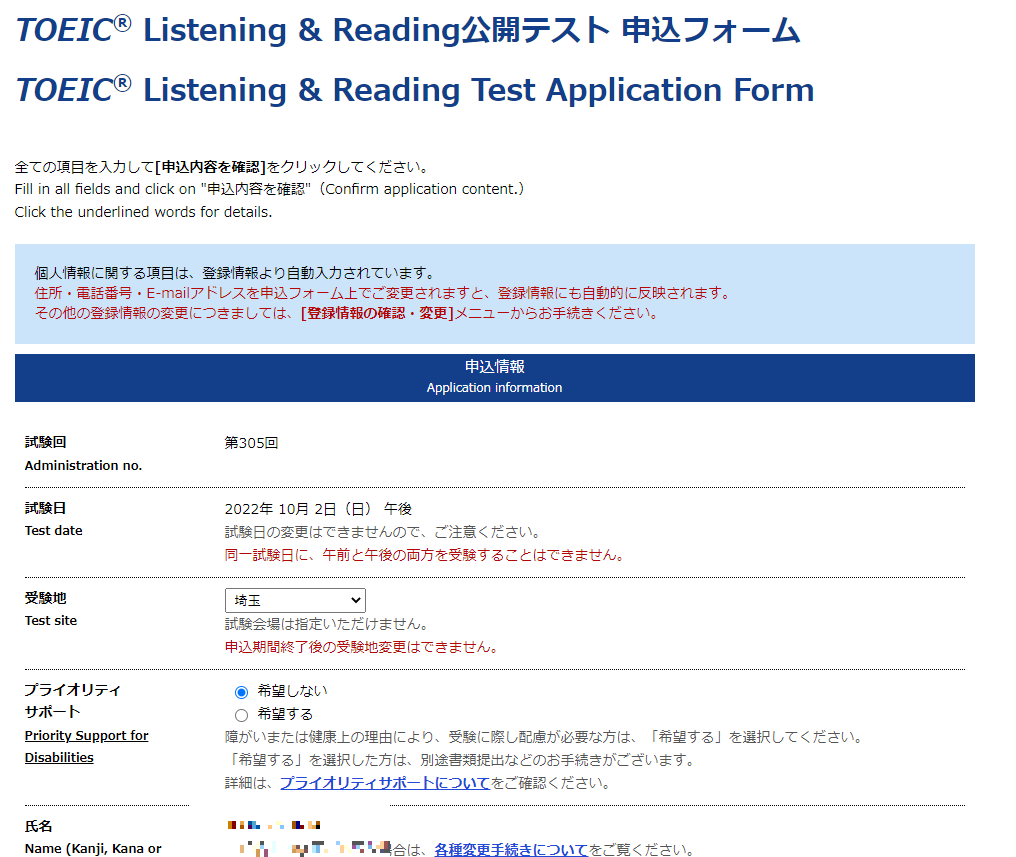Open the 受験地 dropdown showing 埼玉
The image size is (1016, 857).
(295, 600)
